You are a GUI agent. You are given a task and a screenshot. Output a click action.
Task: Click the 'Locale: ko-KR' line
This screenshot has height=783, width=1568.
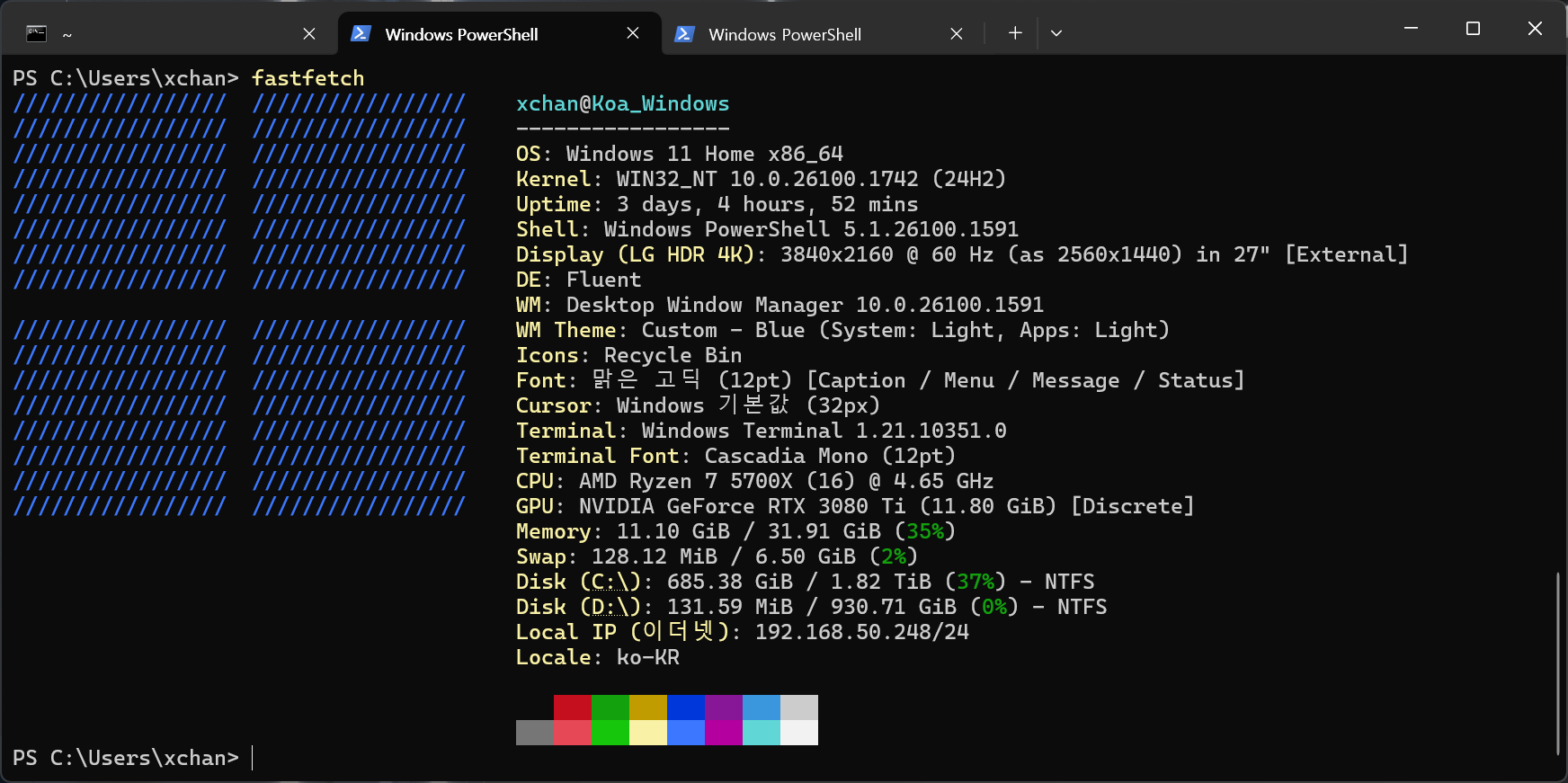click(598, 657)
